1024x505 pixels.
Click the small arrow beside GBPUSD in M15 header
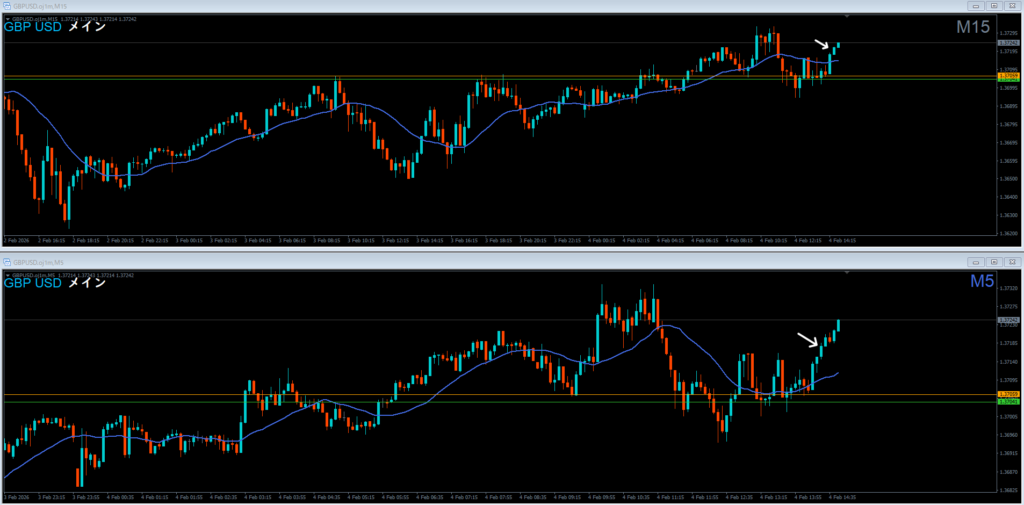pyautogui.click(x=8, y=17)
